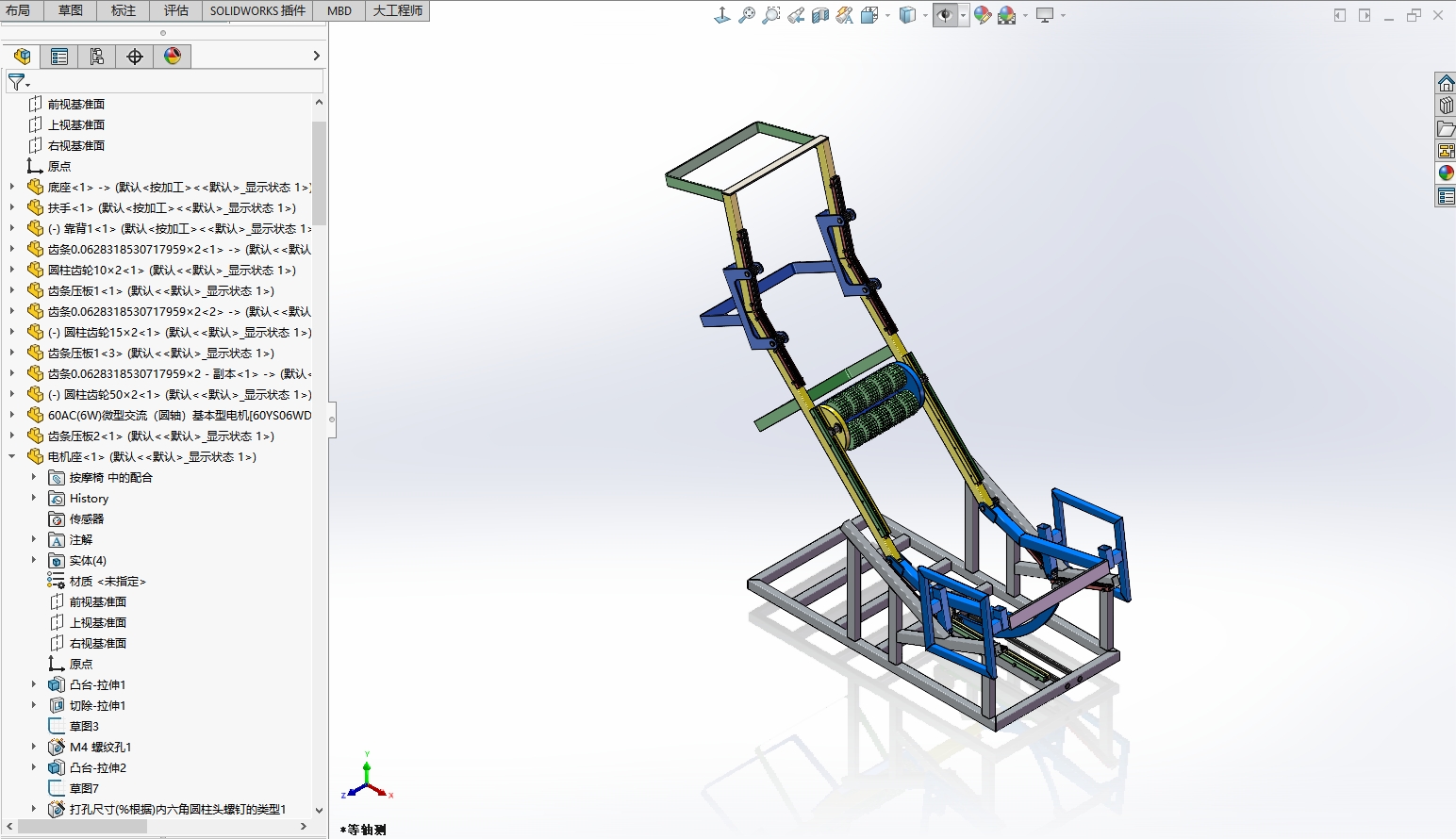The image size is (1456, 839).
Task: Open the Edit Appearance tool
Action: pos(983,15)
